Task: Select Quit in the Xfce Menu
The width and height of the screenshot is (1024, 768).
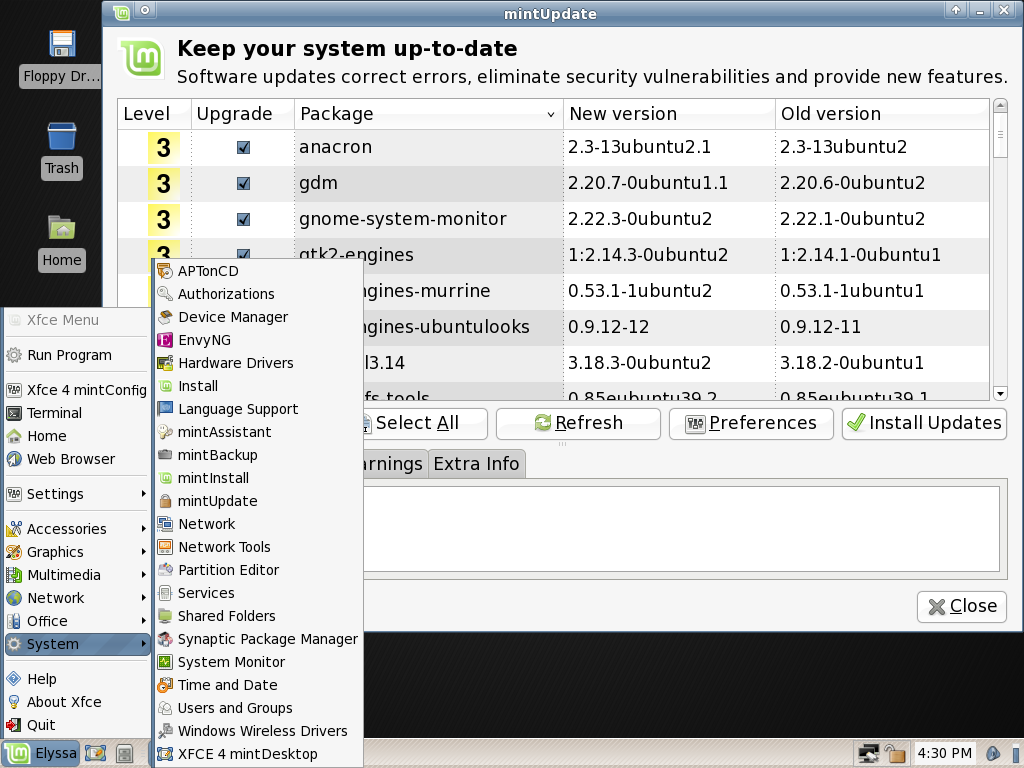Action: (77, 725)
